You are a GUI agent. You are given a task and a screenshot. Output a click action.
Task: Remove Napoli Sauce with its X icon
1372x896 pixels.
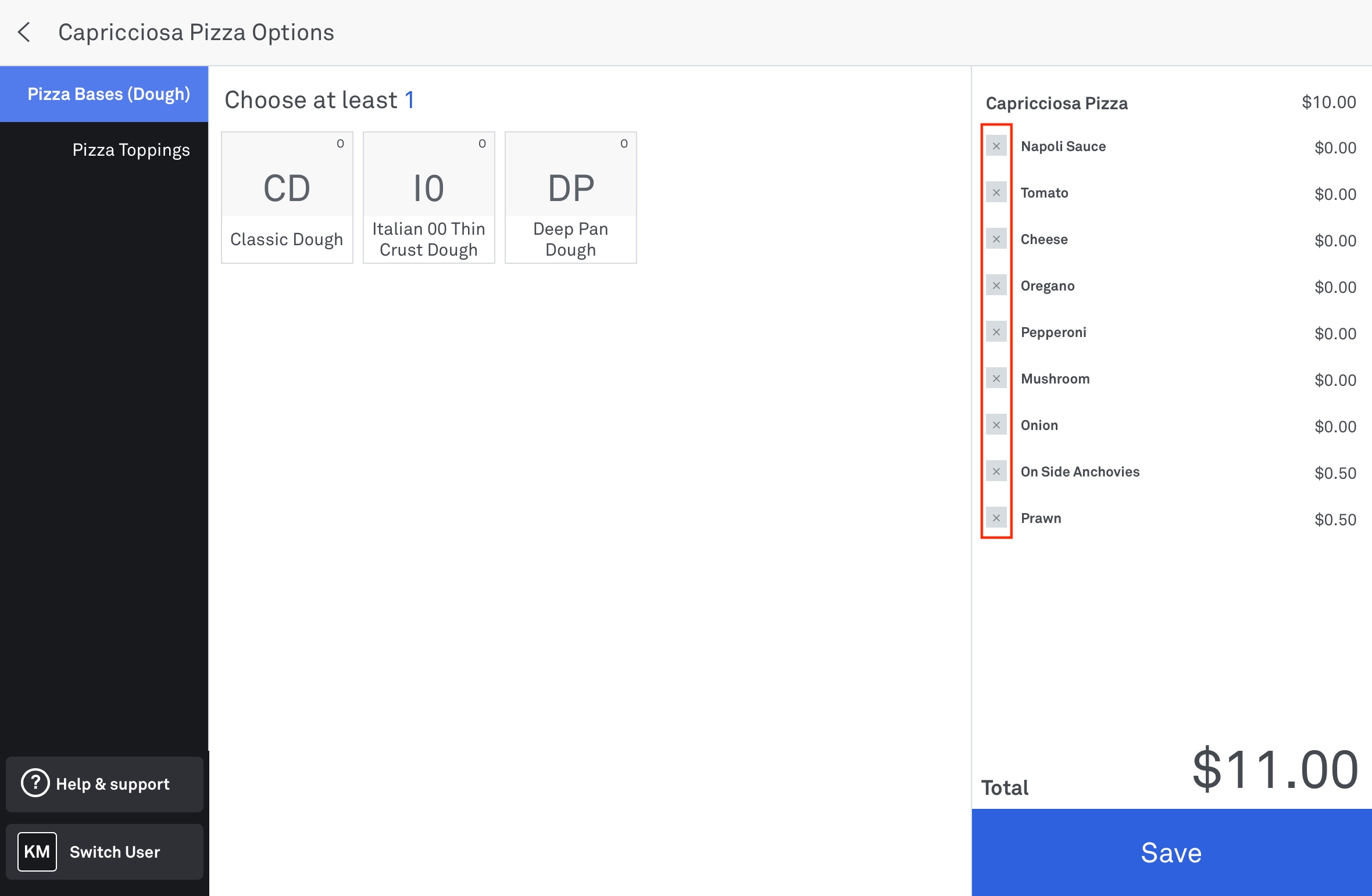[x=996, y=146]
